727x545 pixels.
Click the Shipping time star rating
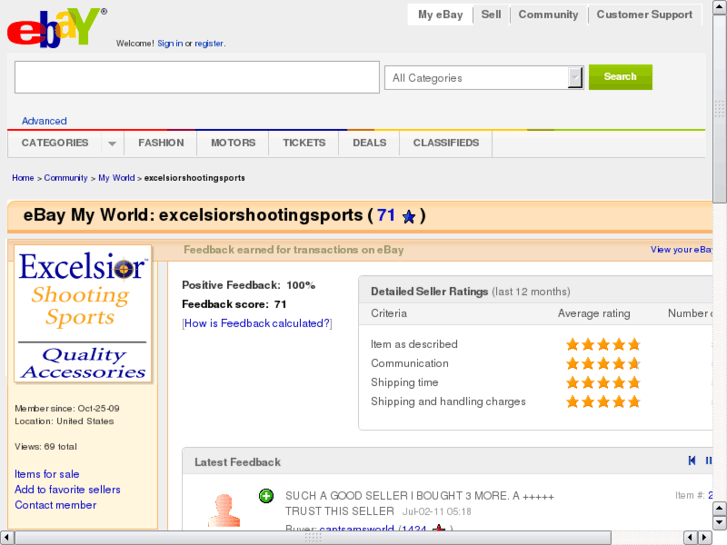coord(603,383)
